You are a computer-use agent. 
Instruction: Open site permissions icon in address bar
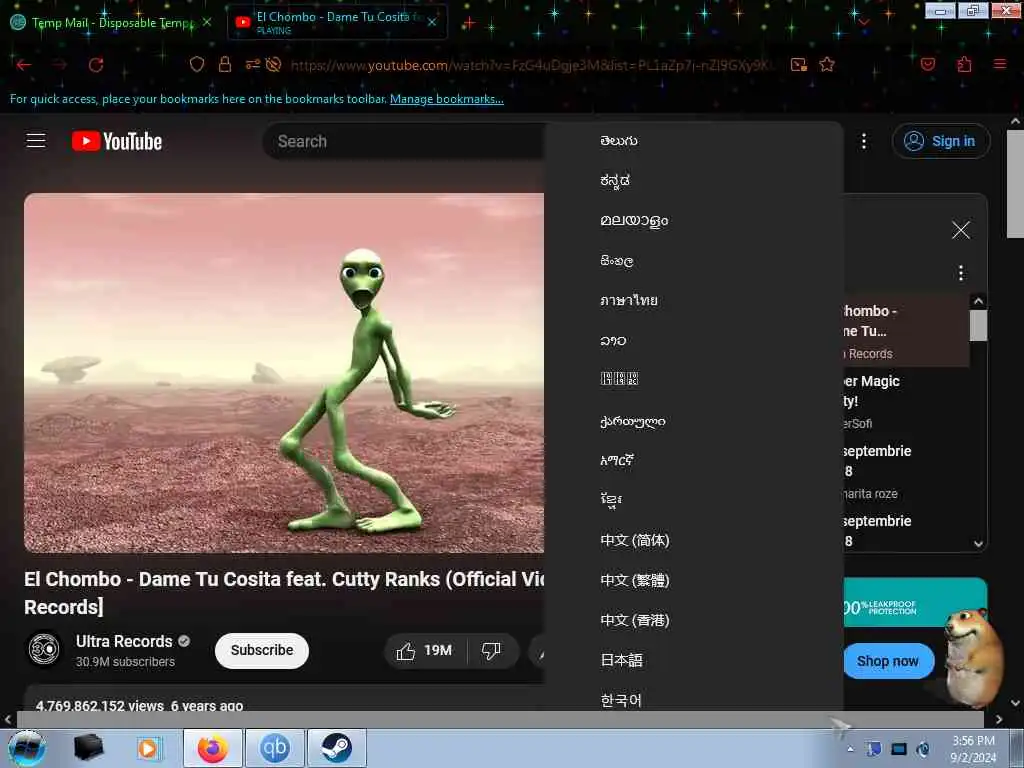tap(253, 64)
